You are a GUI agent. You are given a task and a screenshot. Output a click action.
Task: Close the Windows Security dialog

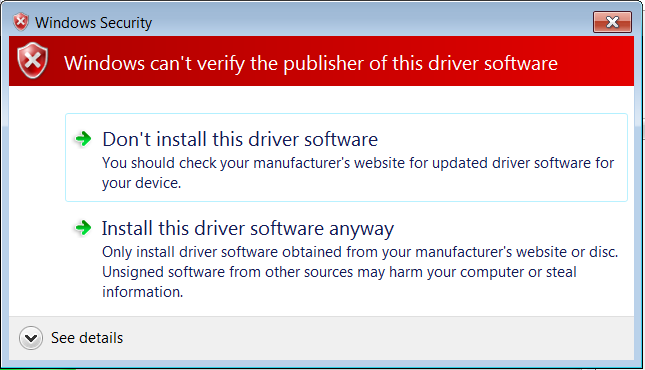[x=612, y=22]
